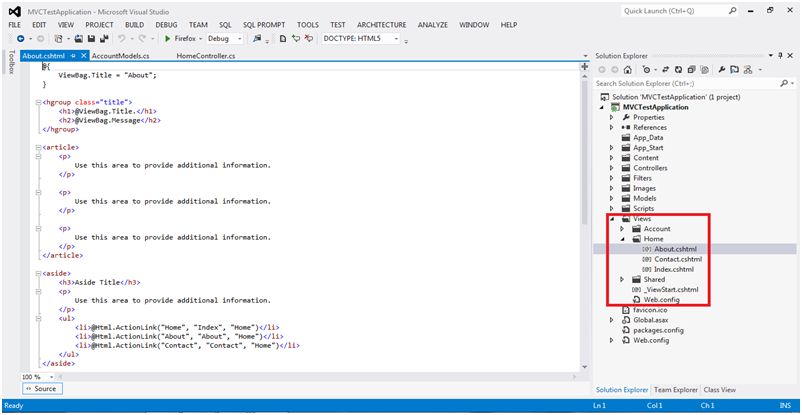Screen dimensions: 802x415
Task: Open the SQL PROMPT menu
Action: click(x=264, y=25)
